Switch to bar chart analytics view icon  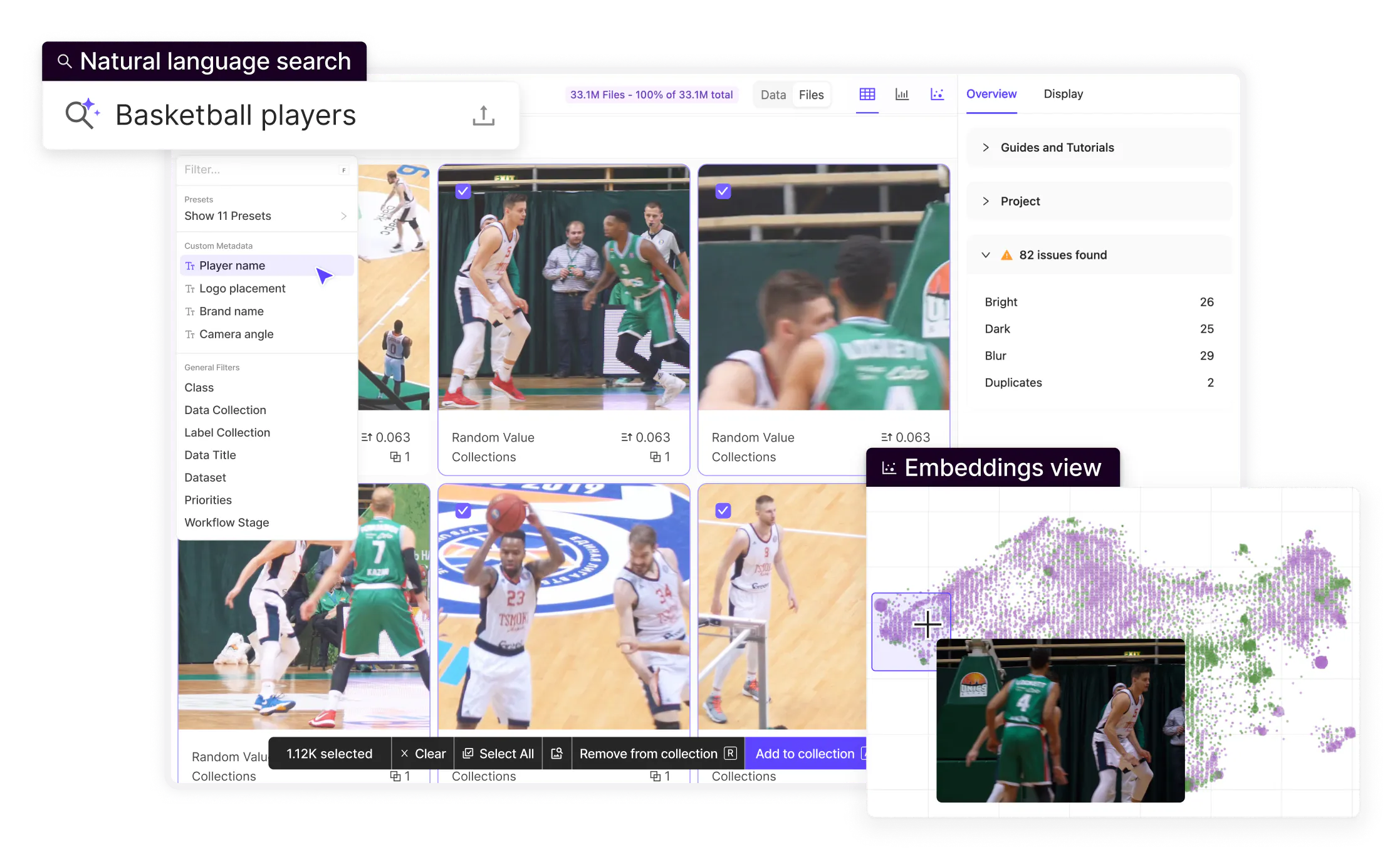click(902, 95)
